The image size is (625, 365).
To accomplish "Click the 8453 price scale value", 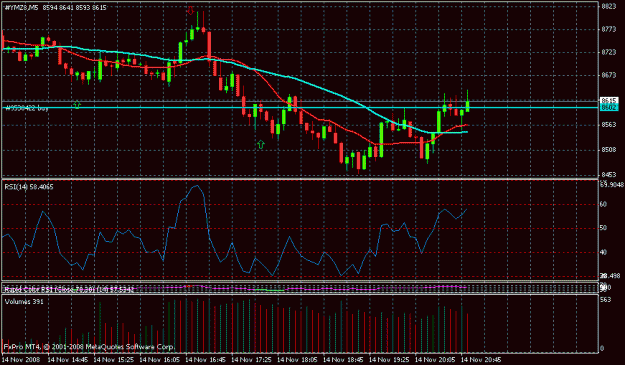I will 609,175.
